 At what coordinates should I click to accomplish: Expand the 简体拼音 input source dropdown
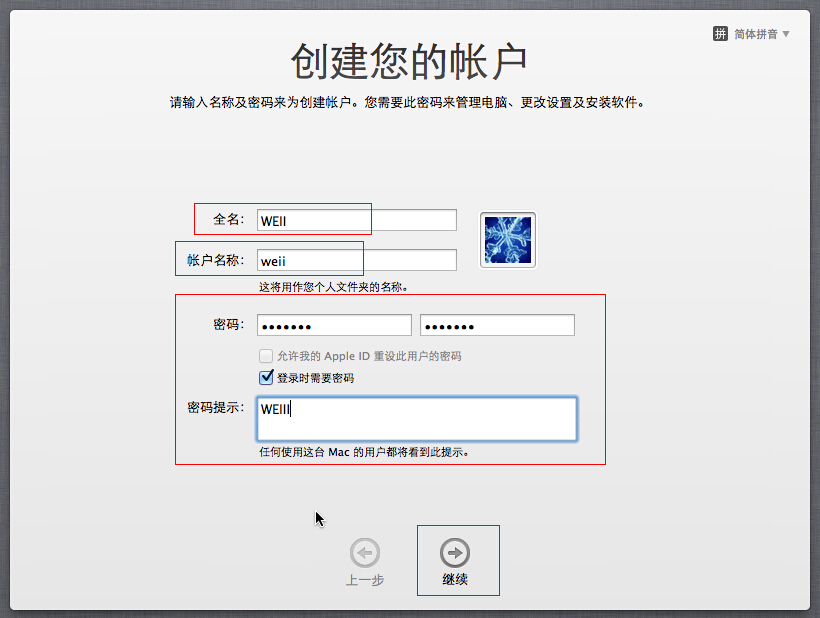point(762,34)
